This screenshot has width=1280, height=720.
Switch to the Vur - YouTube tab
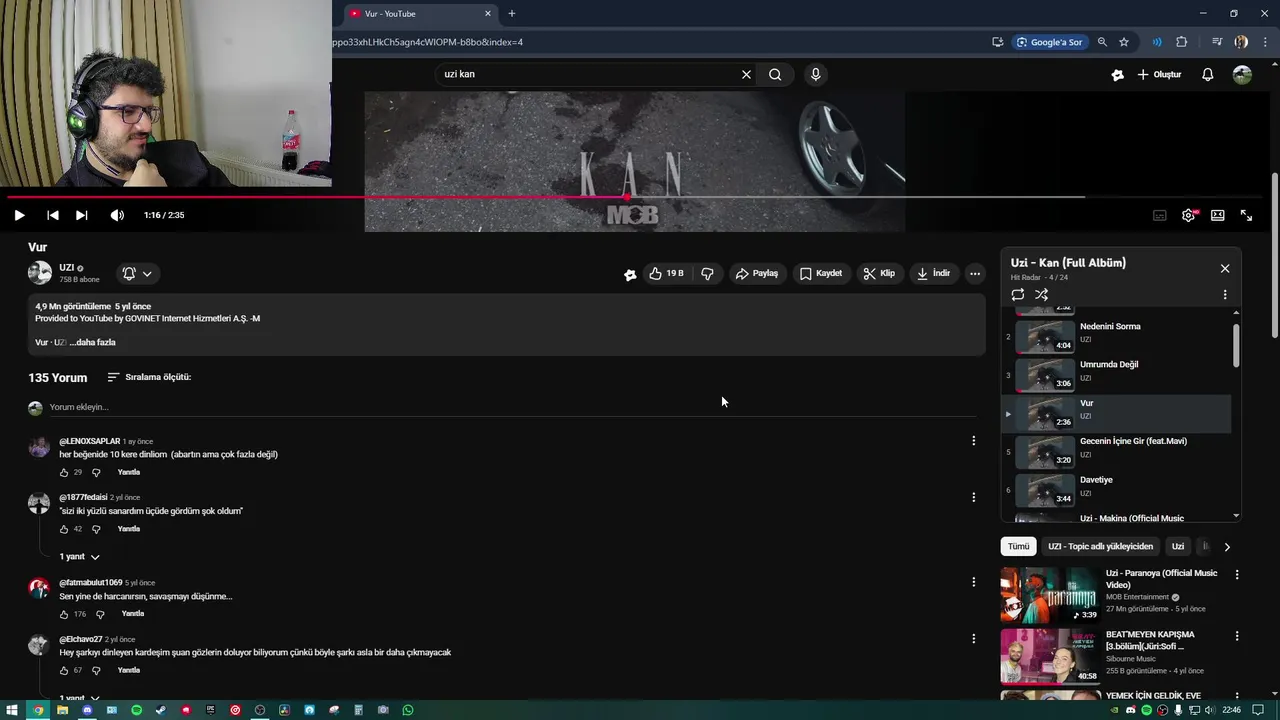coord(421,14)
